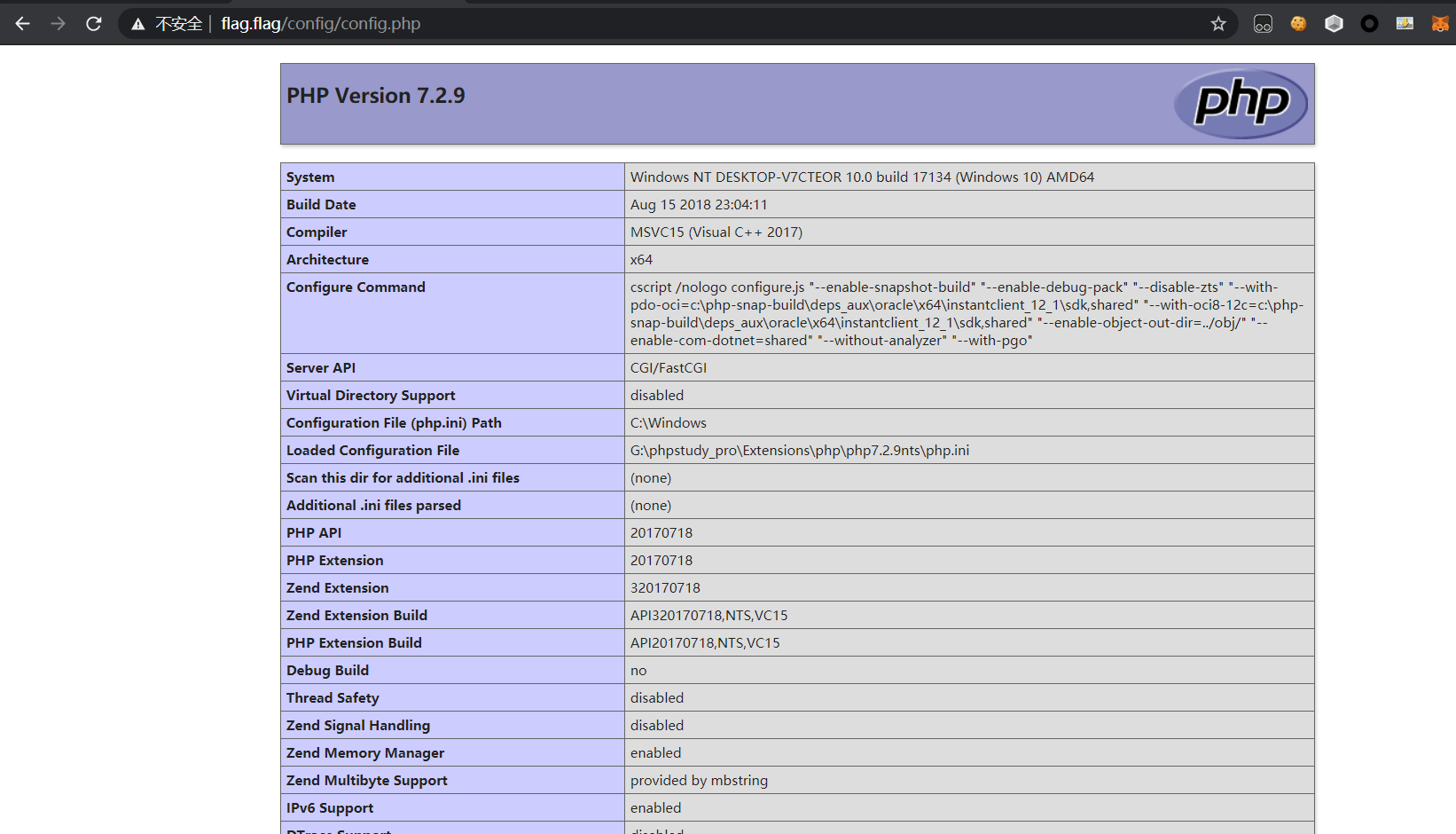Open the cube-shaped browser extension
The image size is (1456, 834).
[x=1334, y=23]
